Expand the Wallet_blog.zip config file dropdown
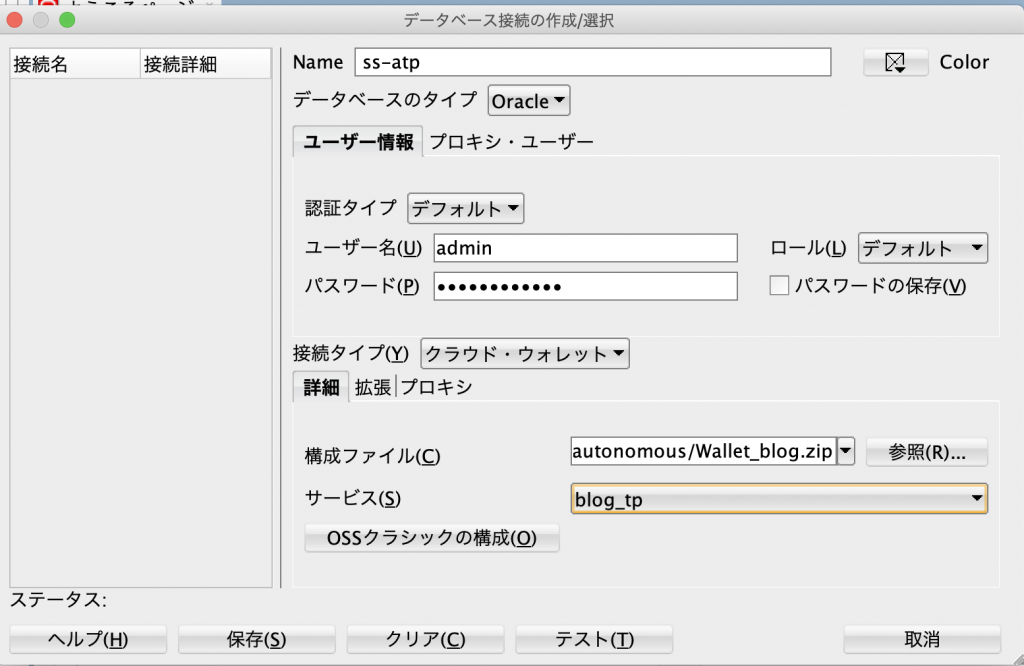Viewport: 1024px width, 666px height. (x=845, y=451)
